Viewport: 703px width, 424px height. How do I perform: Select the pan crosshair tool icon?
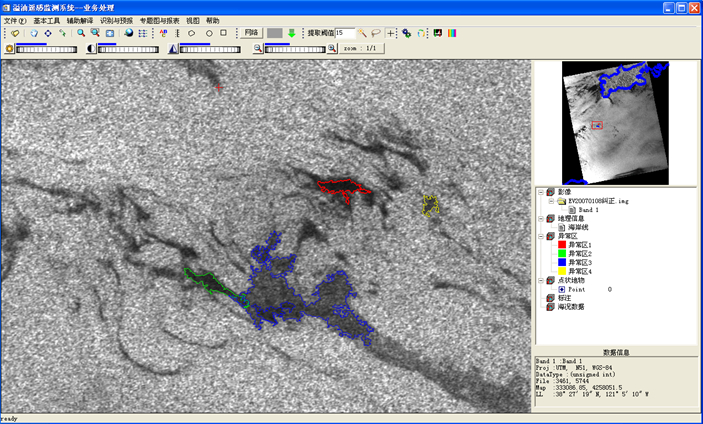pyautogui.click(x=47, y=33)
